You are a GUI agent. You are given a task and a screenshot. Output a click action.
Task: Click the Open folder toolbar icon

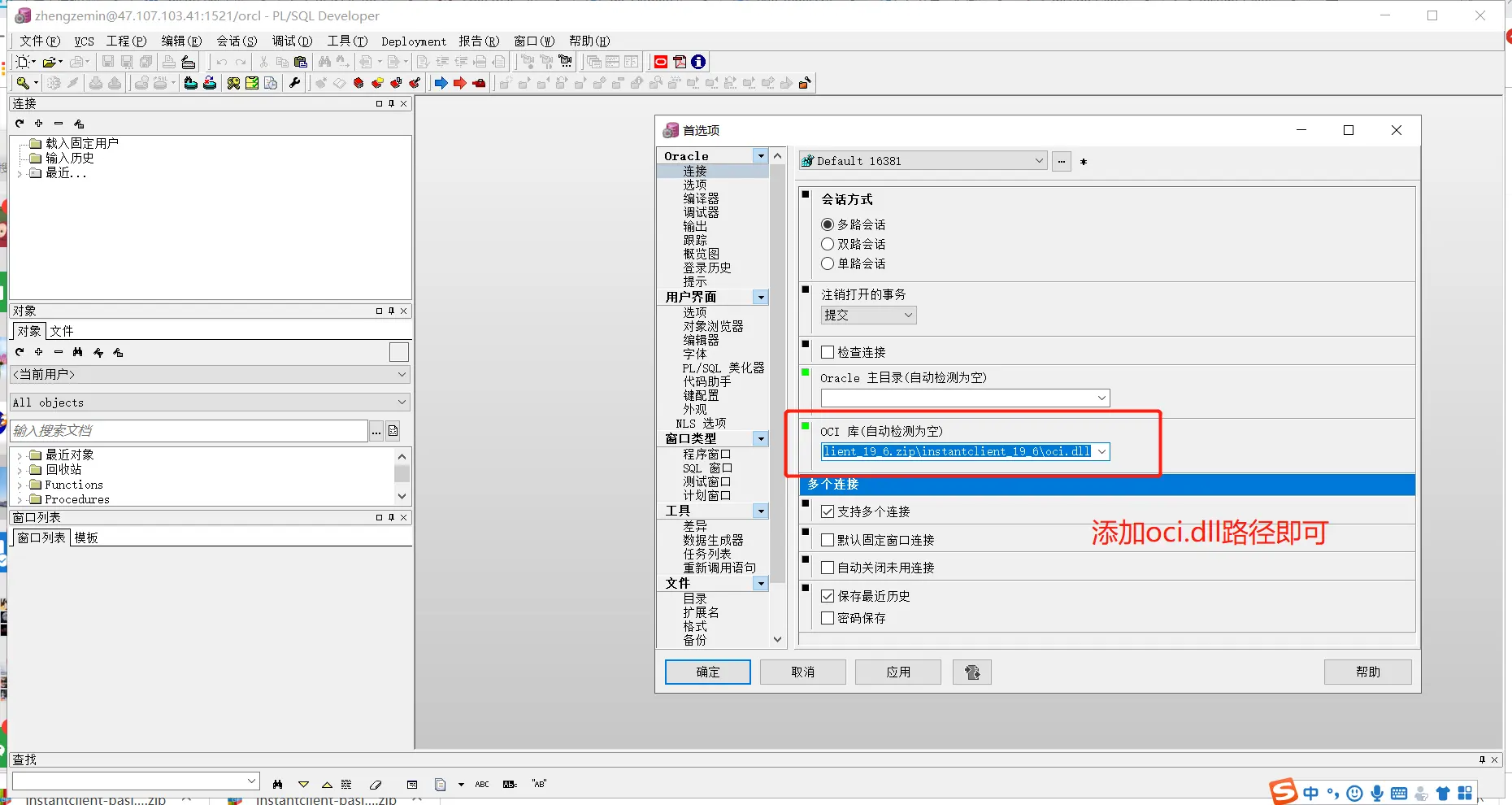tap(50, 62)
